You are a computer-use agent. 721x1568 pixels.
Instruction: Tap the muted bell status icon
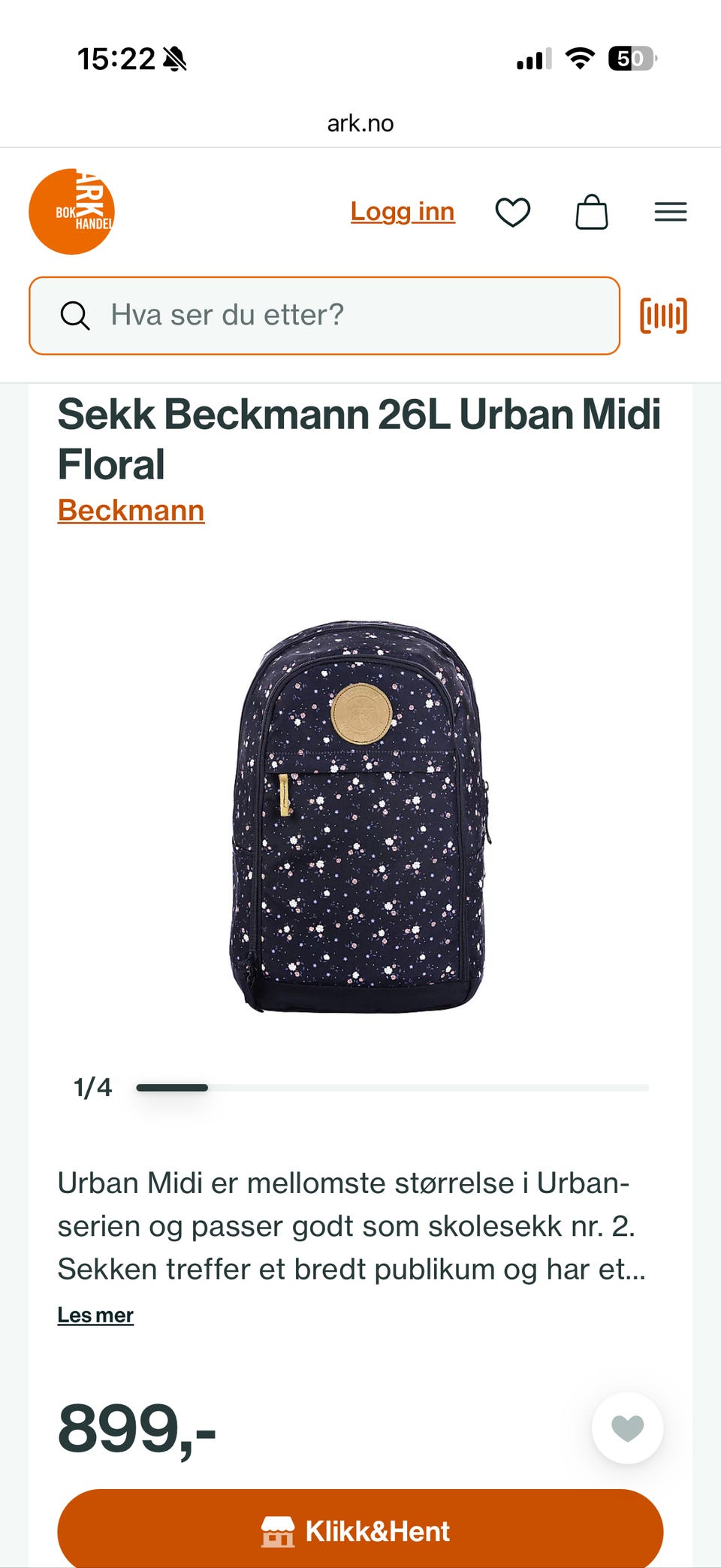point(175,59)
